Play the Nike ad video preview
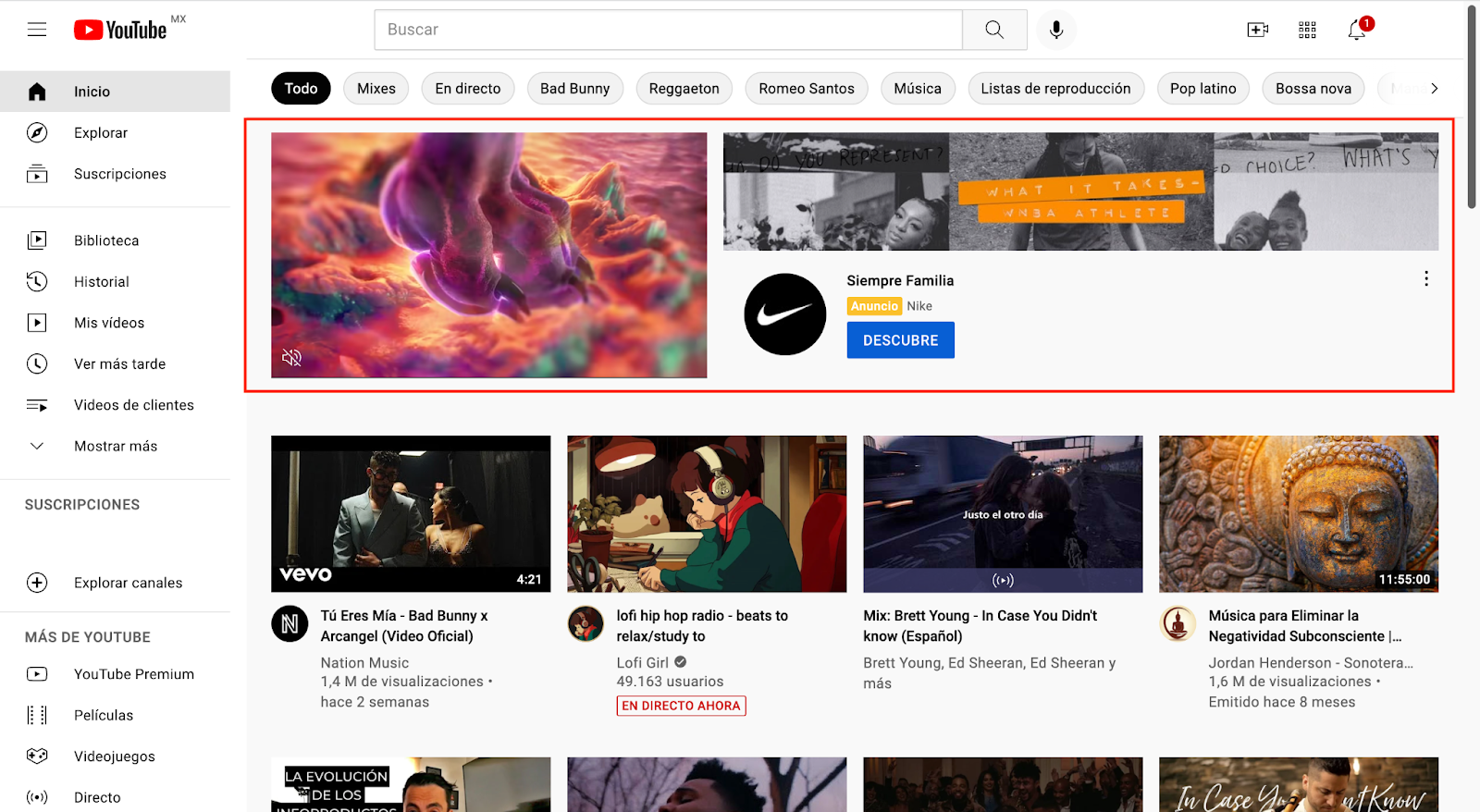This screenshot has height=812, width=1480. tap(489, 255)
